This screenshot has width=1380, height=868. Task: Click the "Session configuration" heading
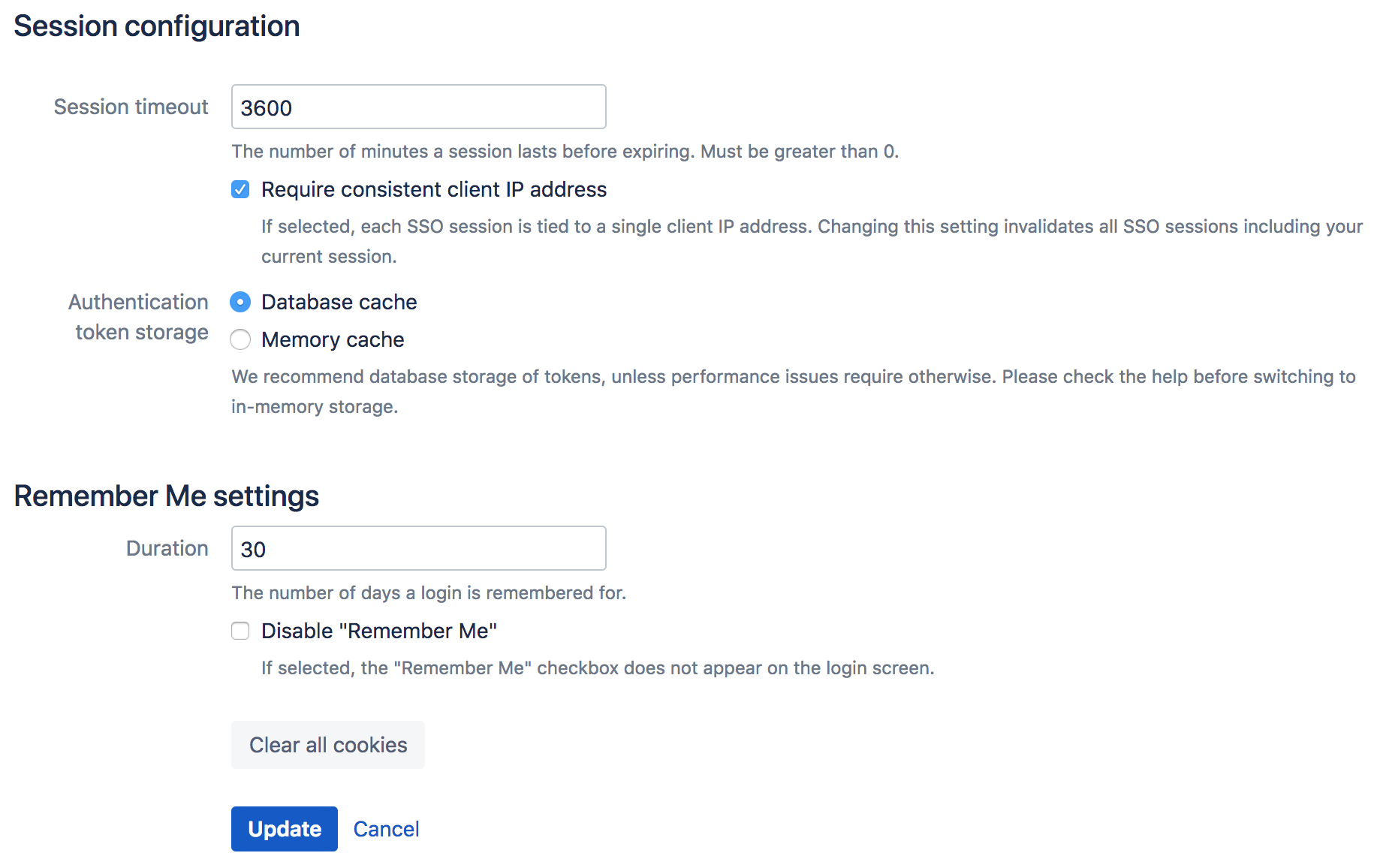(x=157, y=26)
